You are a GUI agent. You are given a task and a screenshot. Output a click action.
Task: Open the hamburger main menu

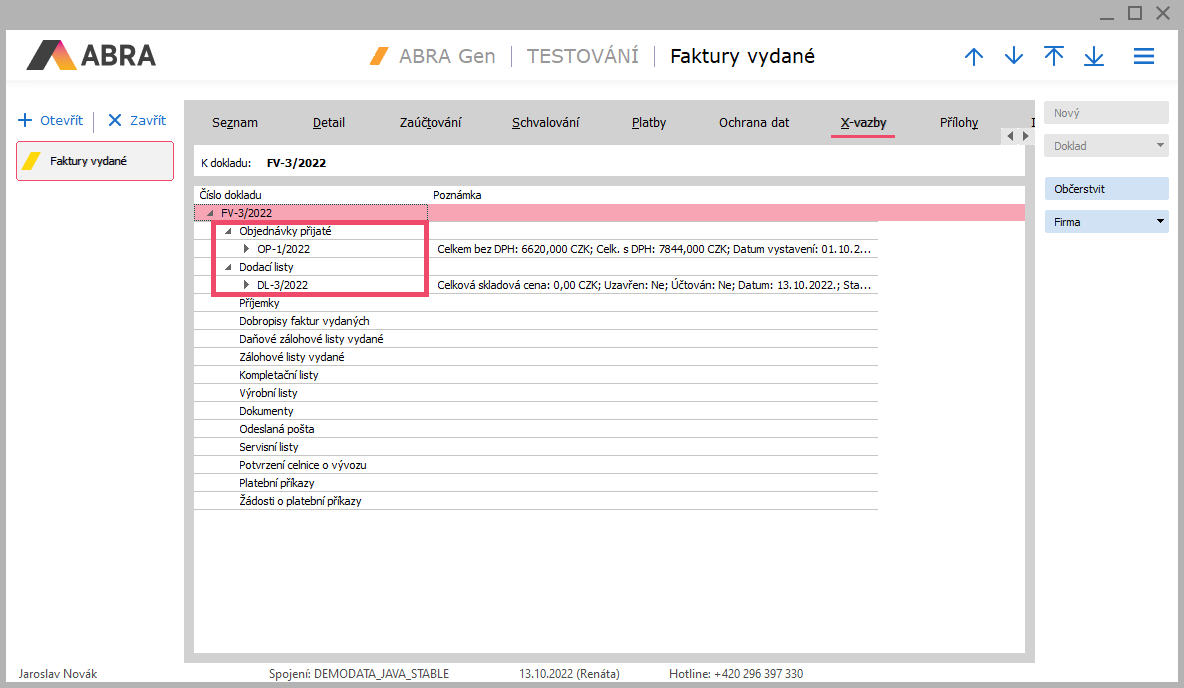pyautogui.click(x=1144, y=57)
